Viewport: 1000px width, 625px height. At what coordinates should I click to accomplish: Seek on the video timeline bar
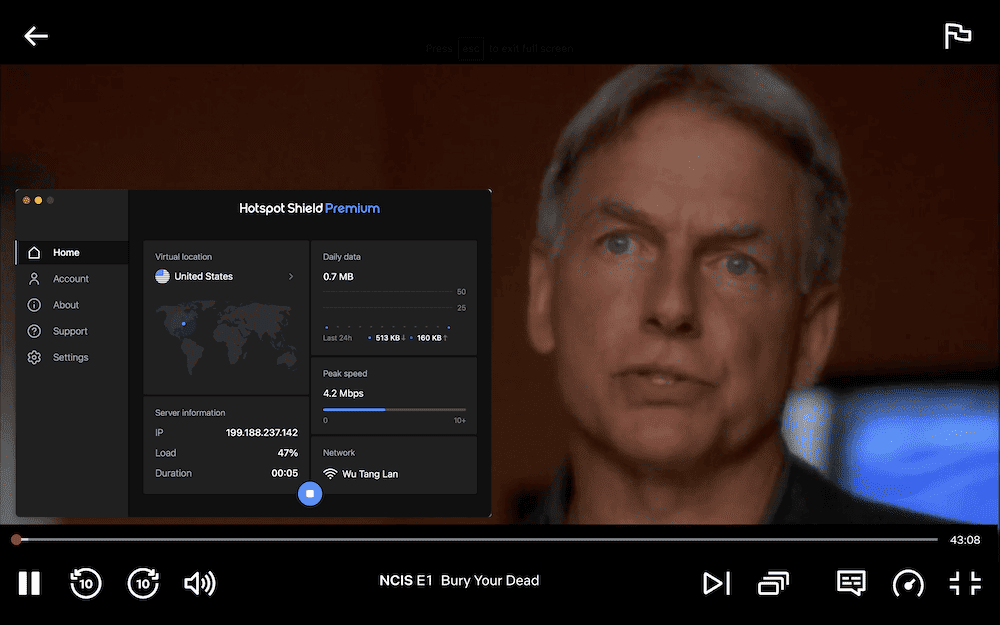tap(476, 540)
